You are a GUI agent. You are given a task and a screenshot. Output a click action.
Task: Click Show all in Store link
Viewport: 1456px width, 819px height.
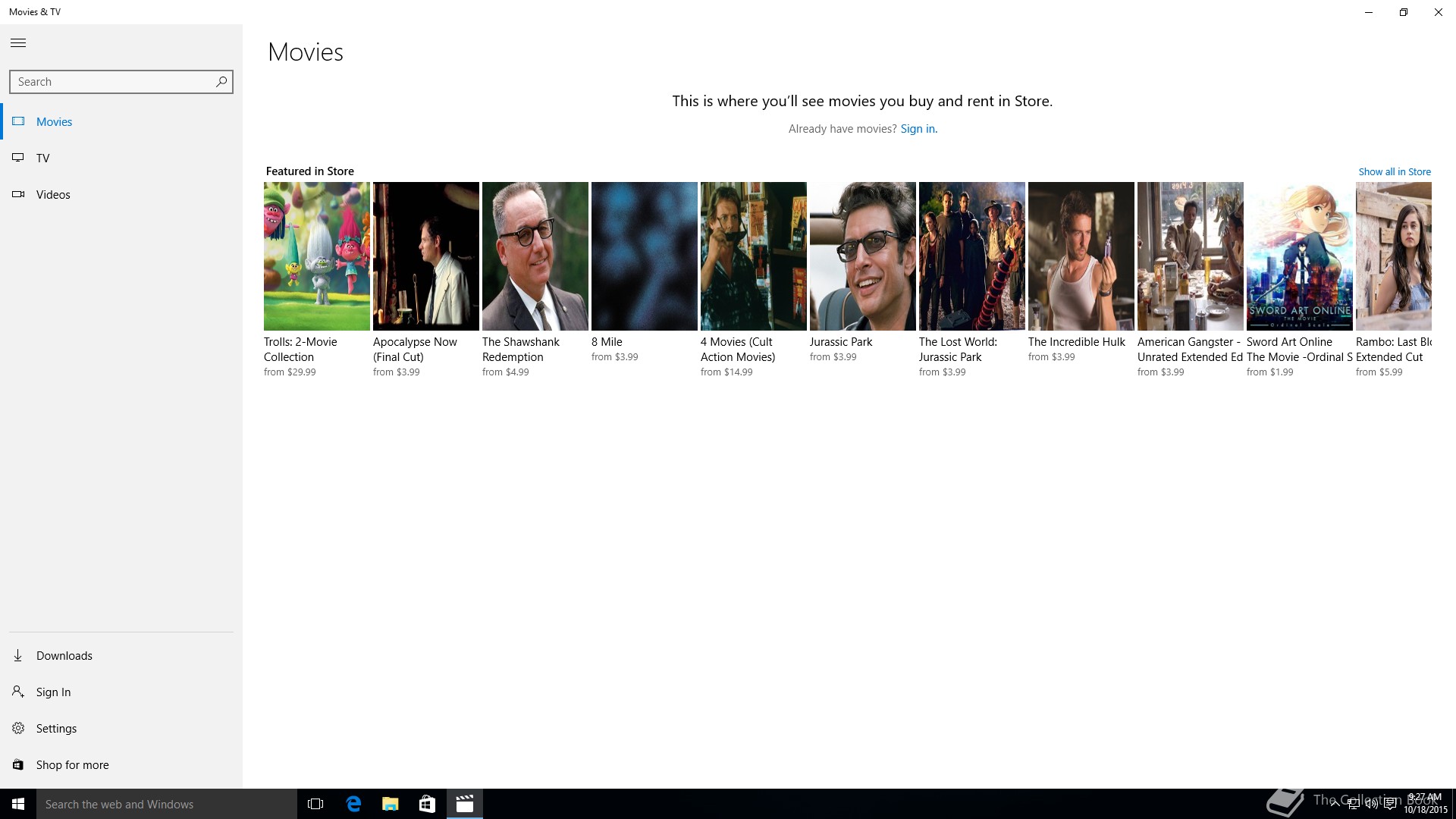click(1395, 172)
